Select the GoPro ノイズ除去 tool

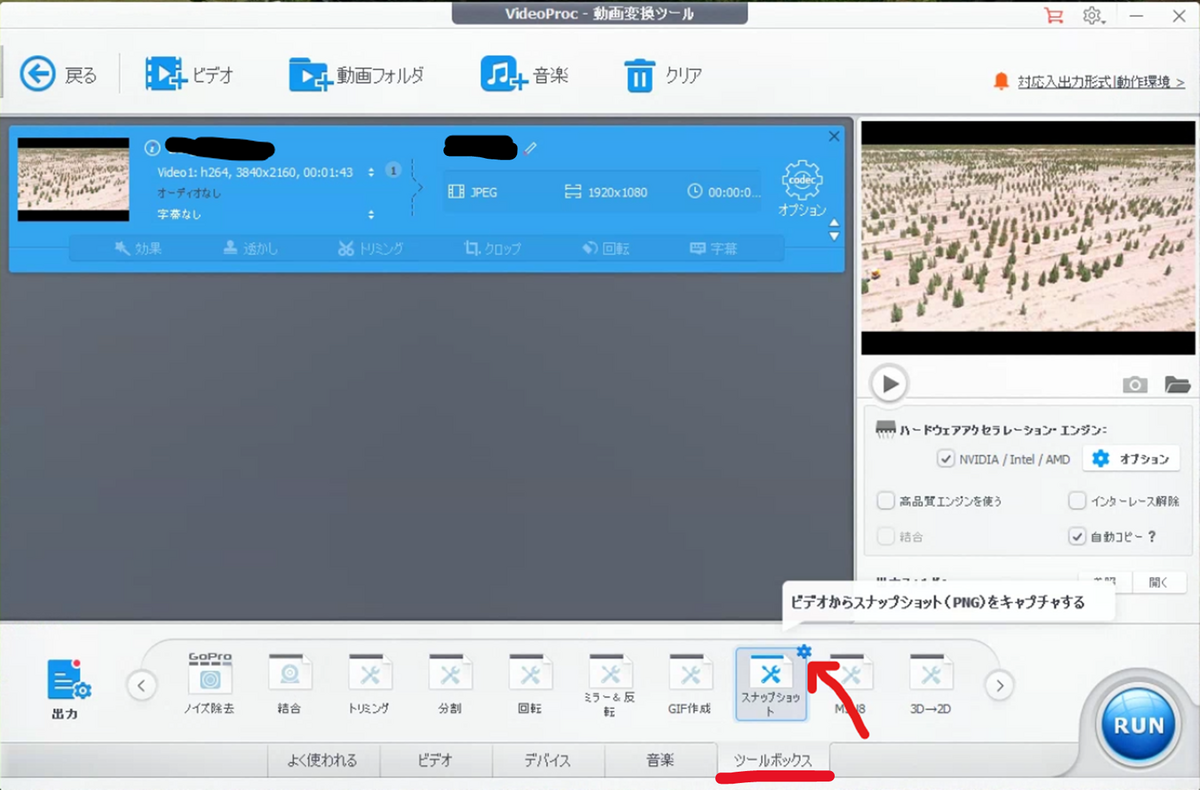point(210,684)
